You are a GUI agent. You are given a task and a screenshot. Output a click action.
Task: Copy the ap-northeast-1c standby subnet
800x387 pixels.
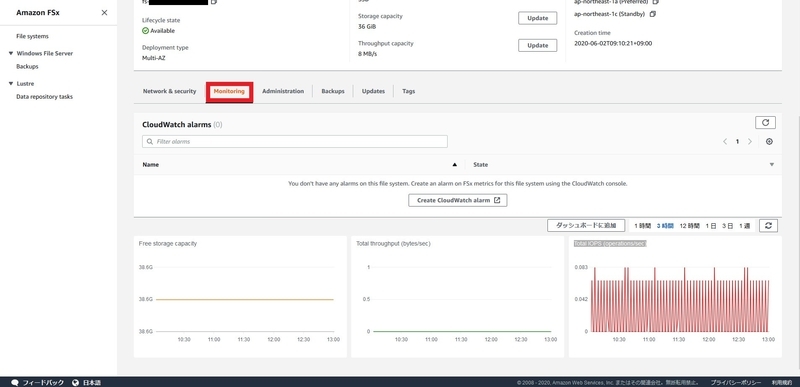tap(653, 14)
